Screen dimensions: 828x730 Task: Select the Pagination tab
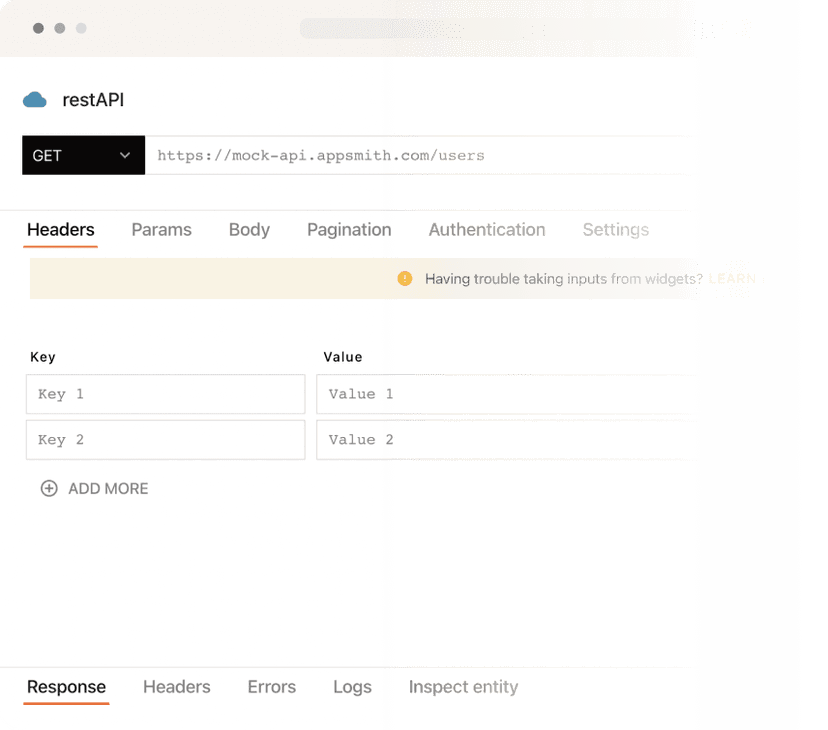348,230
